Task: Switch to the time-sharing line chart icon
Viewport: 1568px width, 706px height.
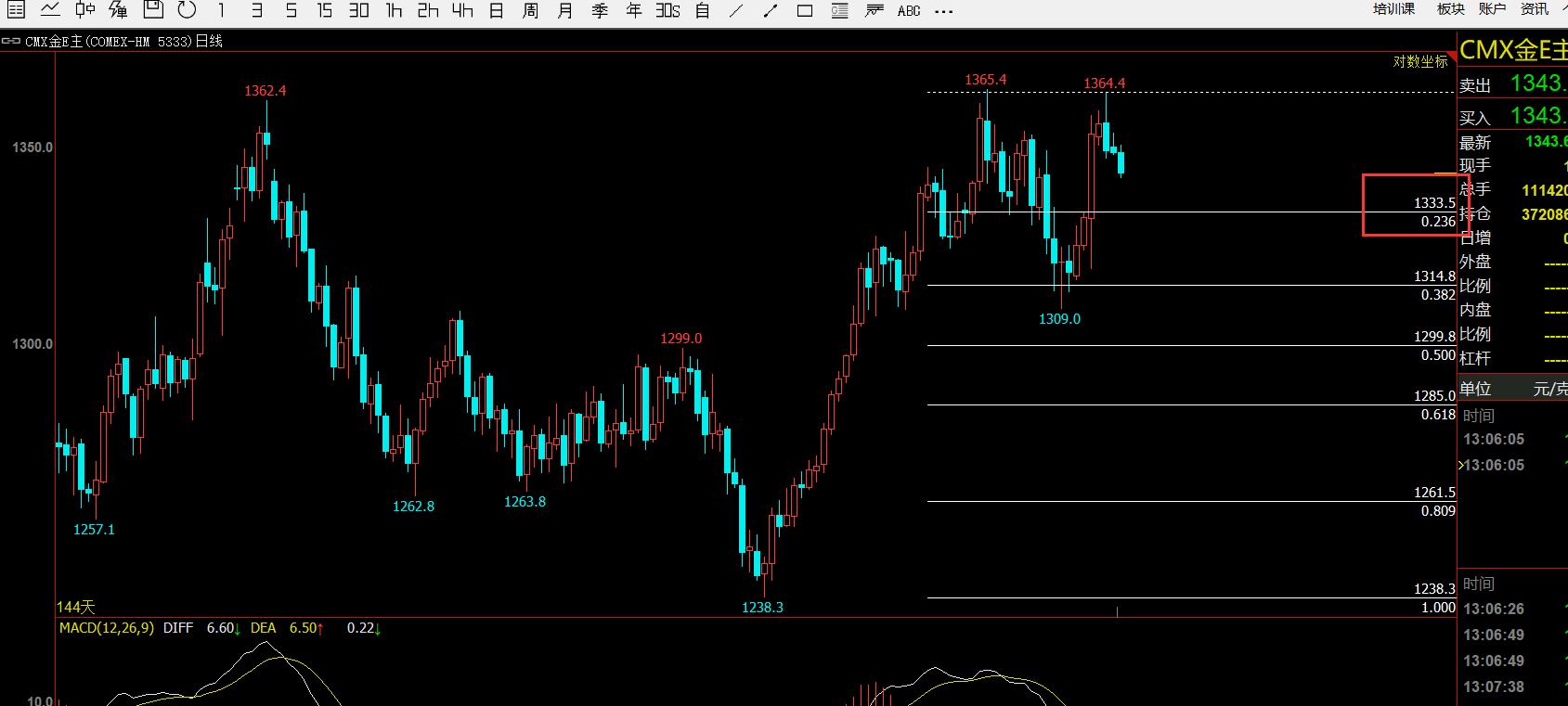Action: click(x=50, y=10)
